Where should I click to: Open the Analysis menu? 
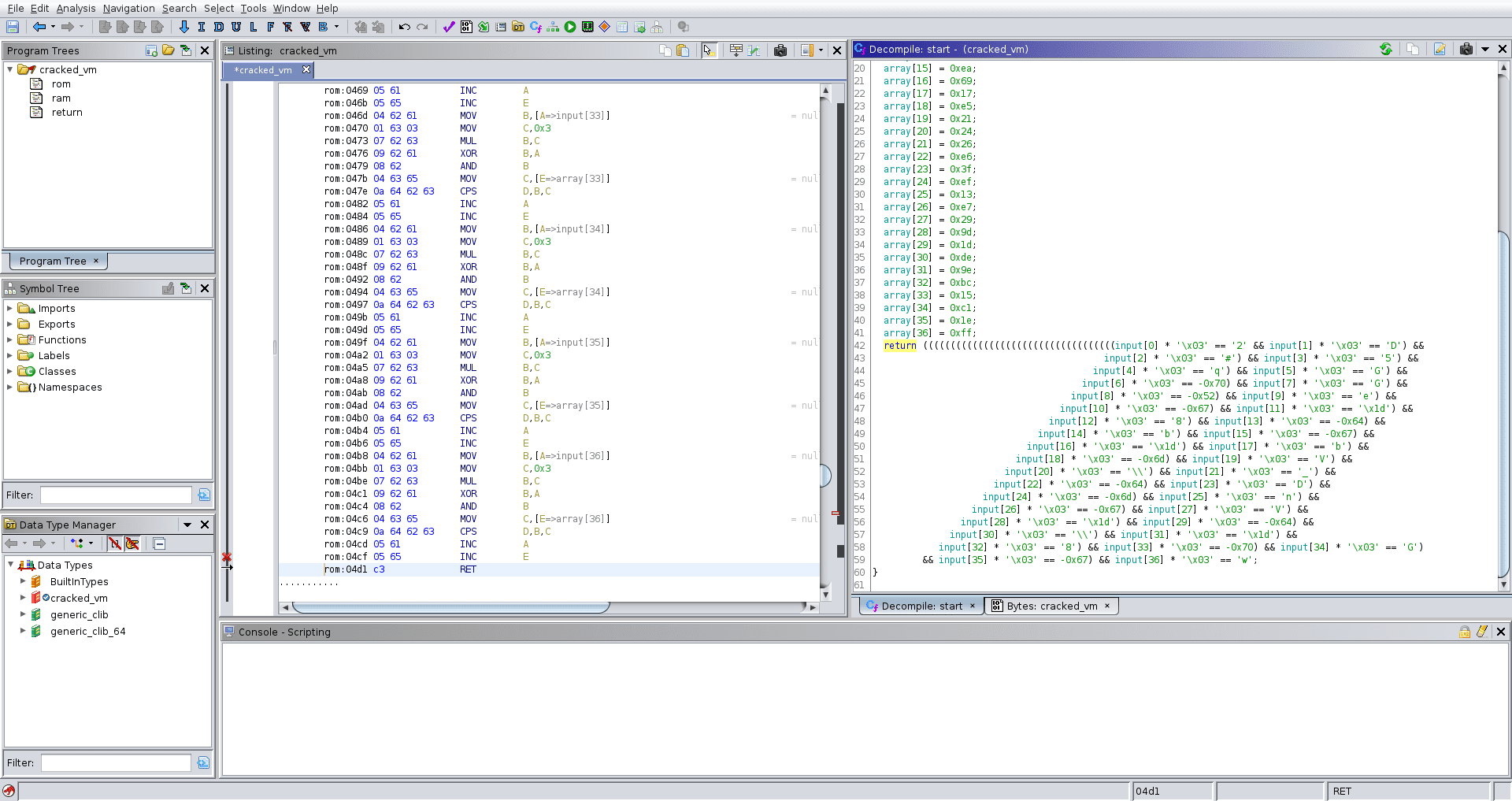click(76, 8)
